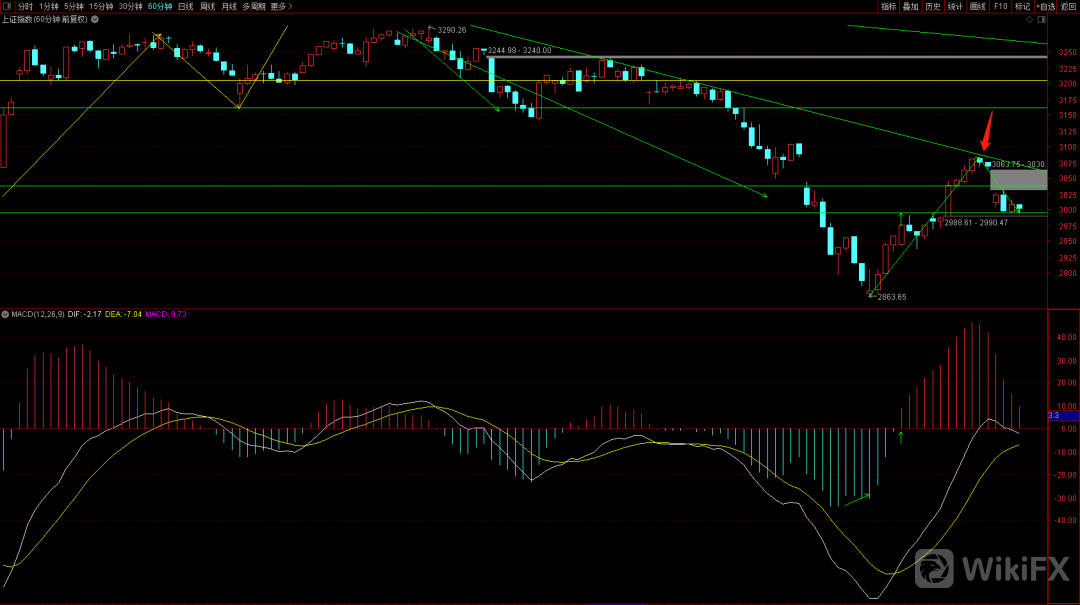The image size is (1080, 605).
Task: Open the 画线 drawing tools
Action: click(x=978, y=6)
